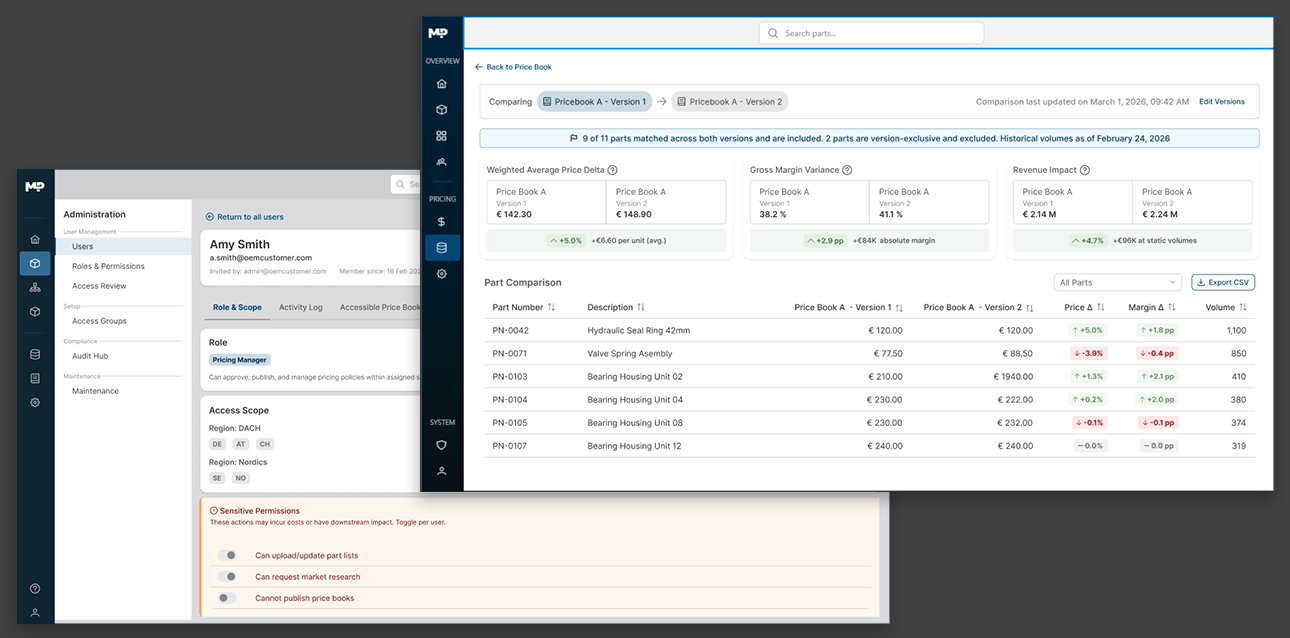
Task: Click the Pricebook A - Version 2 chip
Action: [730, 101]
